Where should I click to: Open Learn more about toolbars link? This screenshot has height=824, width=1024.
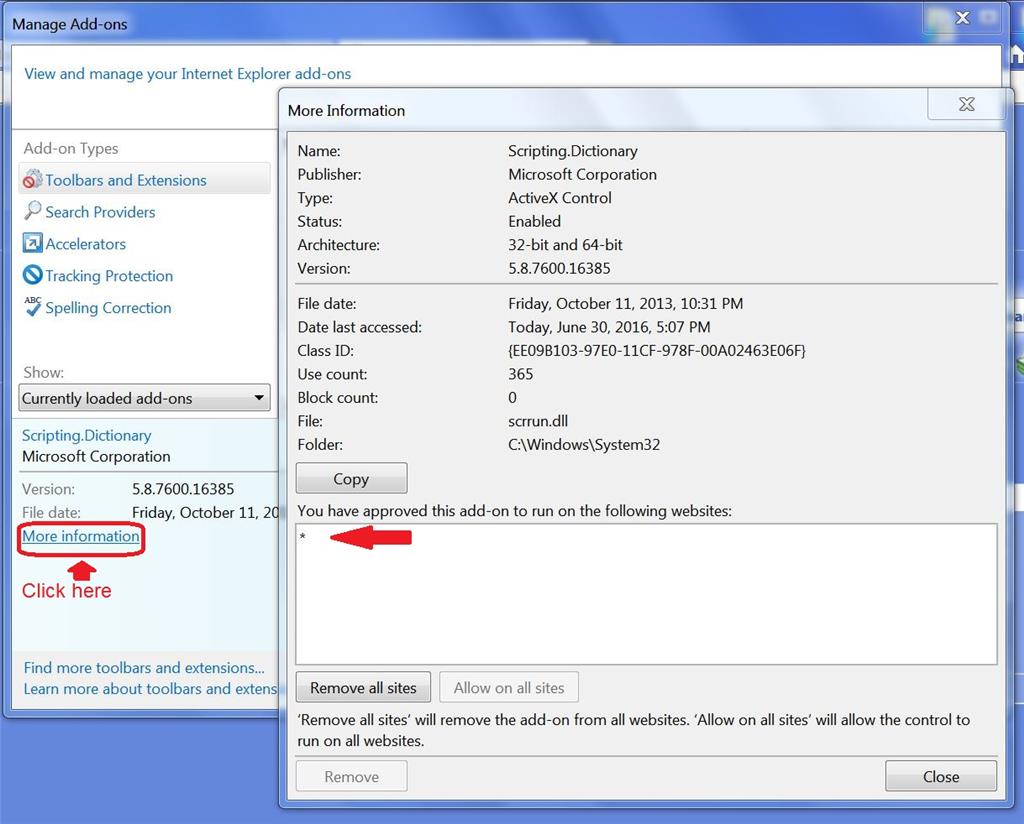(150, 689)
